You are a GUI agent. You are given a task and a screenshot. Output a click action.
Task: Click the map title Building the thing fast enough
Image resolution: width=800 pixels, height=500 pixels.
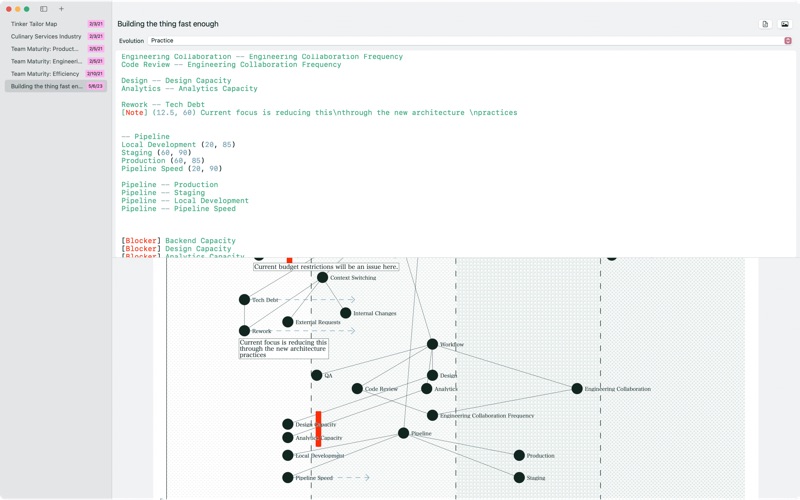pos(168,24)
